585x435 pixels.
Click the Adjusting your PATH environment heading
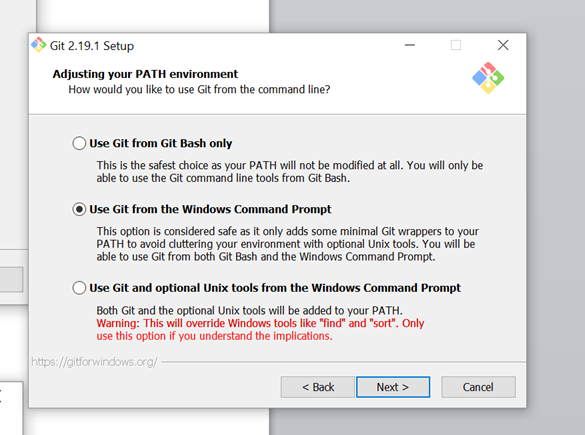pyautogui.click(x=145, y=74)
